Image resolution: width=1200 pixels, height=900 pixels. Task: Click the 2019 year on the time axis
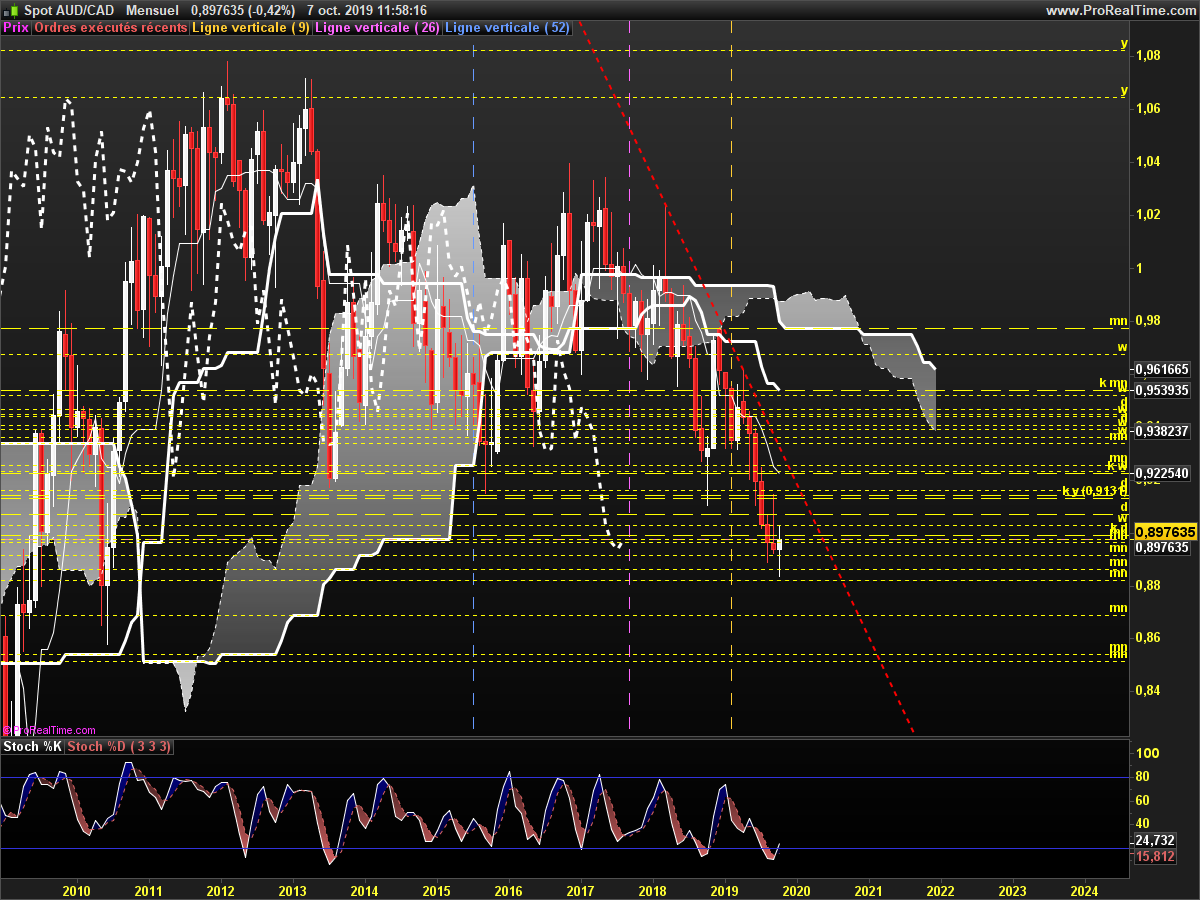pos(724,890)
